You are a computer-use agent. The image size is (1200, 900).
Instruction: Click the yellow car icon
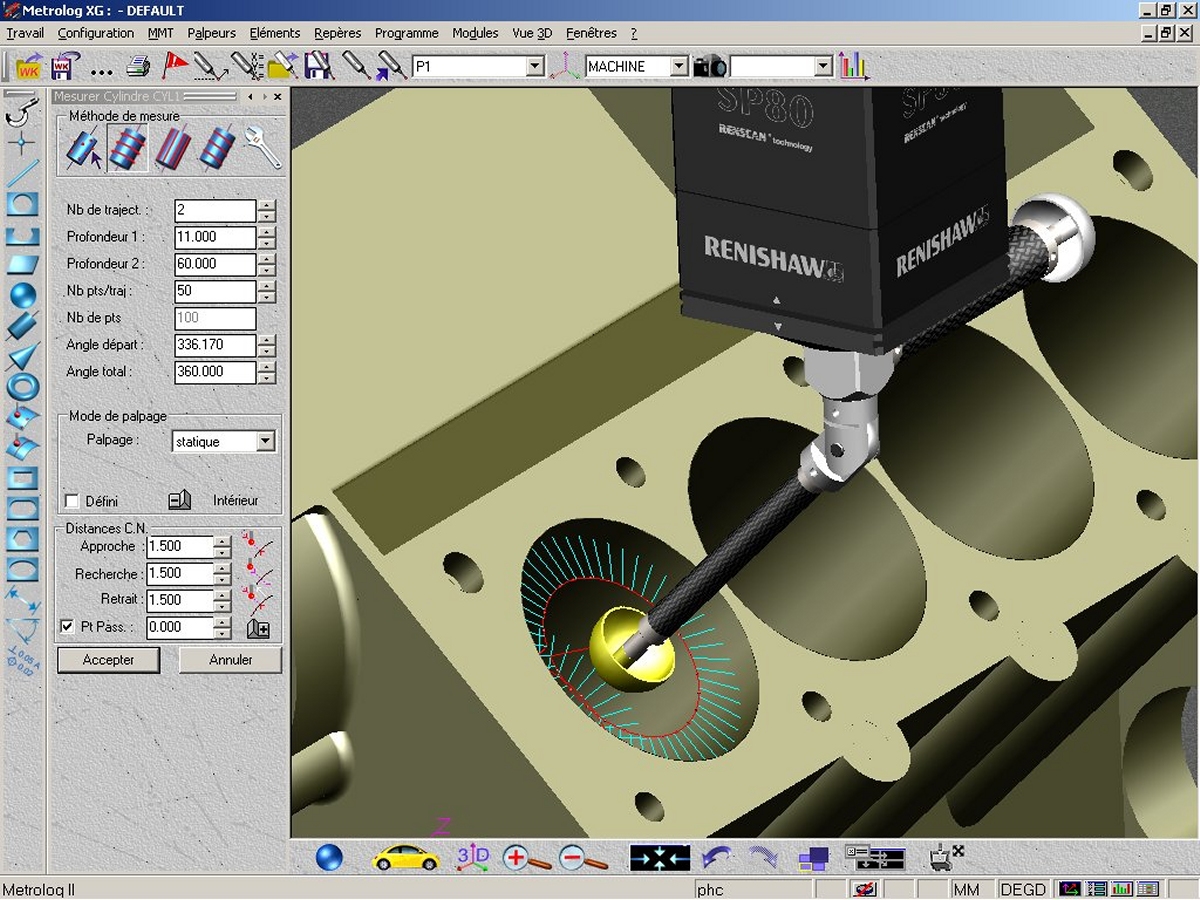click(405, 858)
